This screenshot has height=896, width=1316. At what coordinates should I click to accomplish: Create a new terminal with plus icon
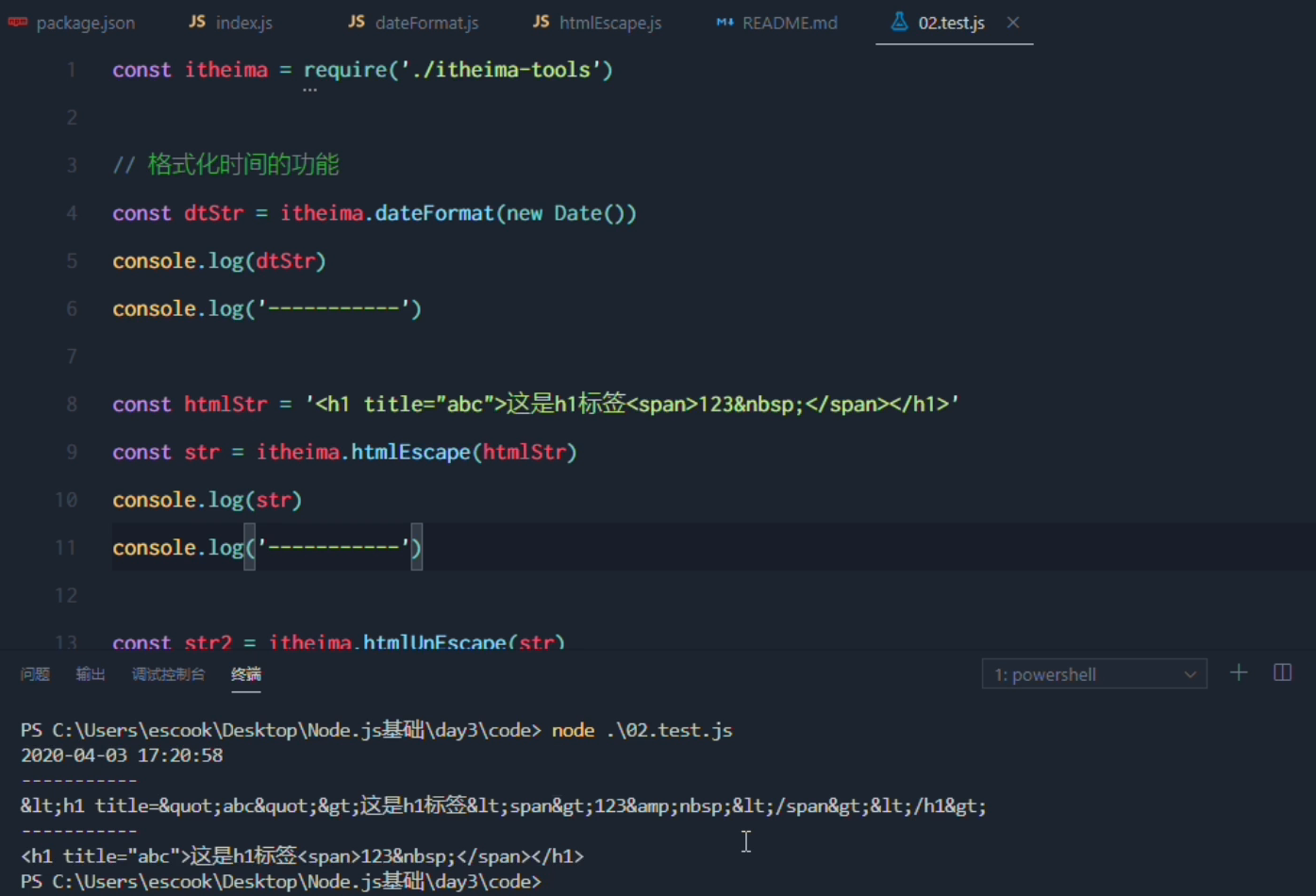click(x=1239, y=673)
